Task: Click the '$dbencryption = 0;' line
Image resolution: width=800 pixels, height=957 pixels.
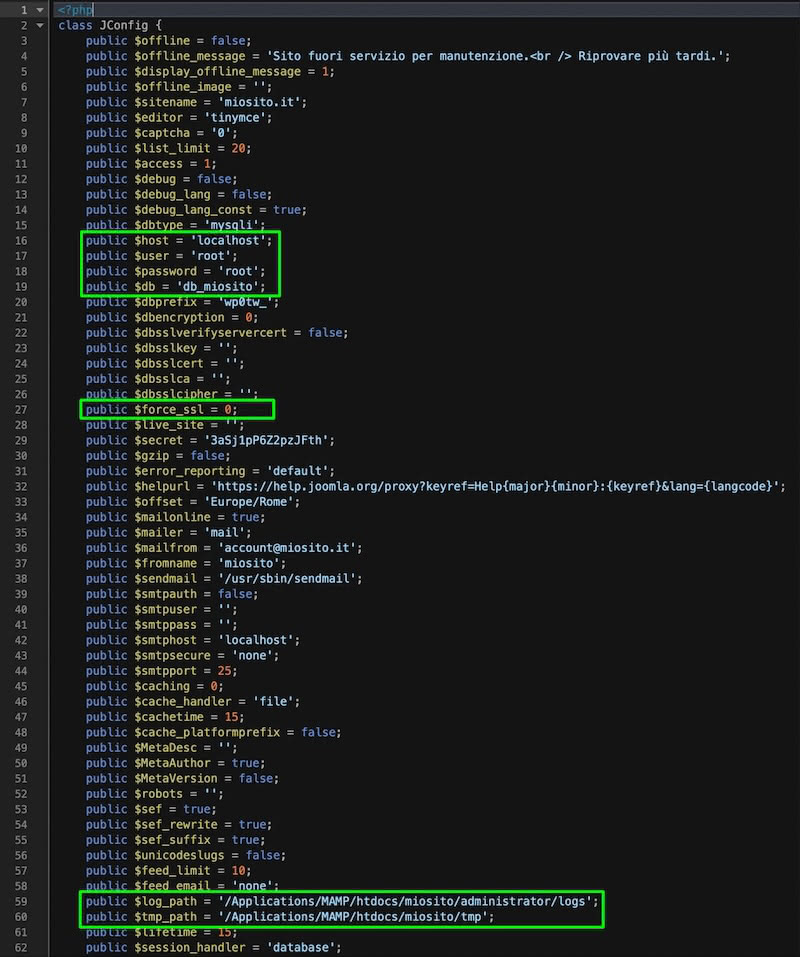Action: pos(172,317)
